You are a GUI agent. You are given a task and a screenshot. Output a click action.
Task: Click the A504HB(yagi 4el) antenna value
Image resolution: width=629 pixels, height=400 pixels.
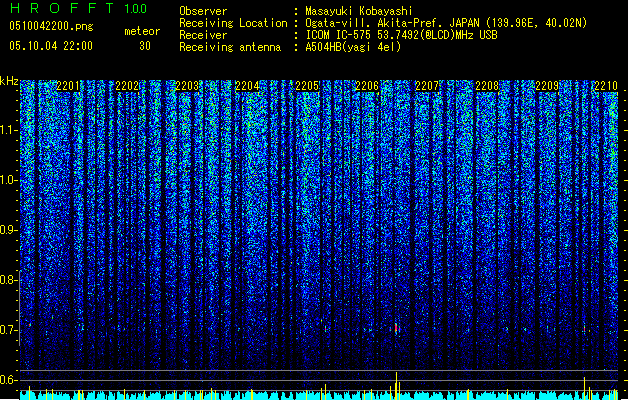(x=353, y=47)
